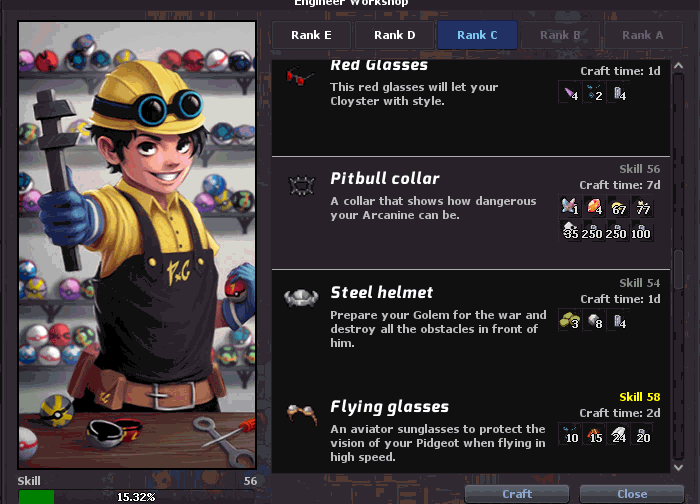Click the Close button
This screenshot has height=504, width=700.
[632, 494]
